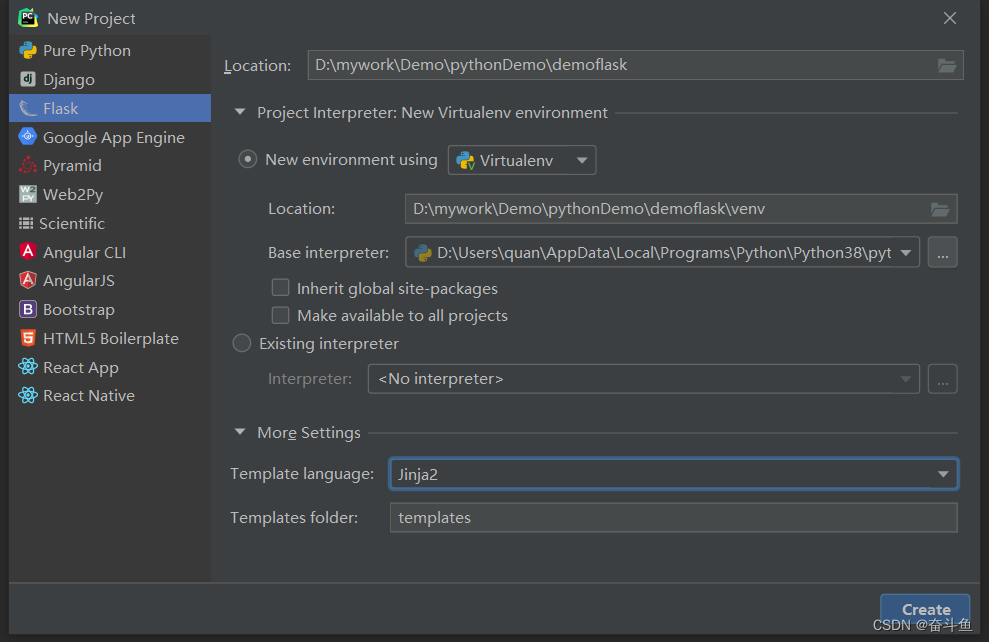This screenshot has width=989, height=642.
Task: Click the PyCharm logo in title bar
Action: point(28,18)
